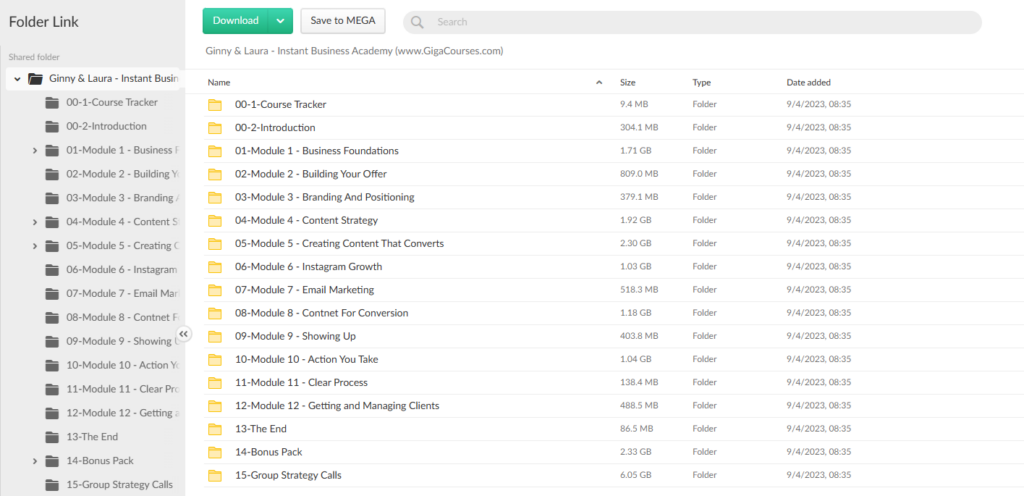The width and height of the screenshot is (1024, 496).
Task: Sort by Size column header
Action: (627, 82)
